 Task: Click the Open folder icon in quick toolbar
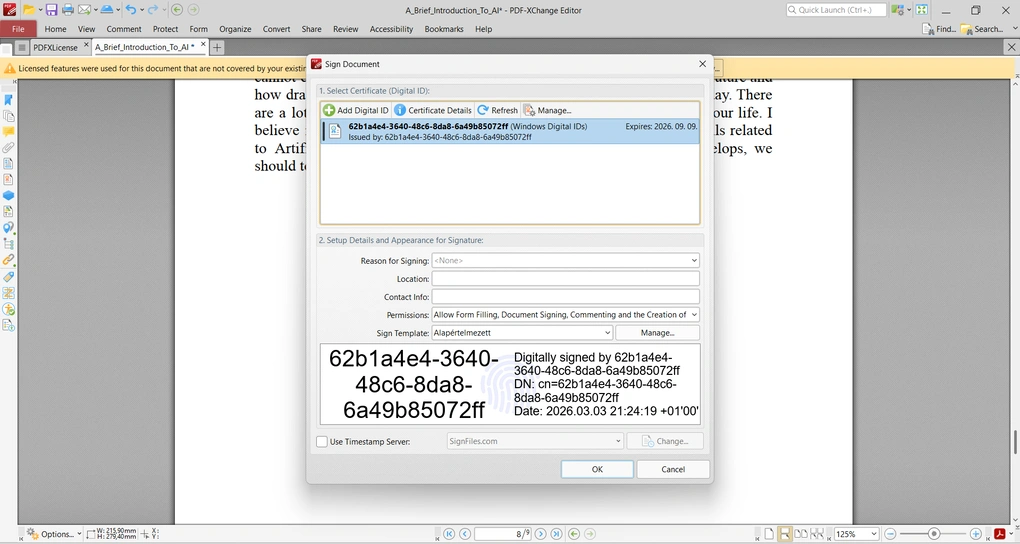28,10
